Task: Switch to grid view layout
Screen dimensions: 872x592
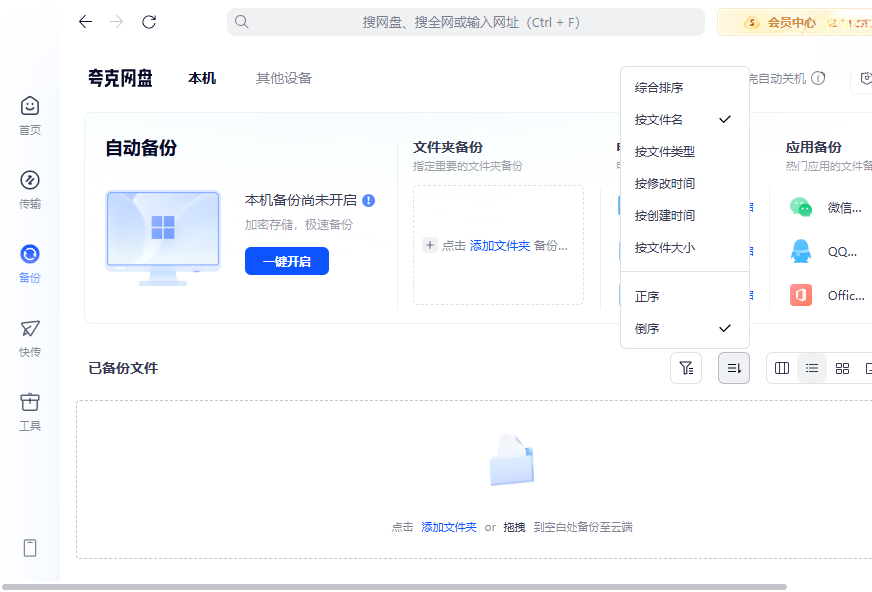Action: point(842,368)
